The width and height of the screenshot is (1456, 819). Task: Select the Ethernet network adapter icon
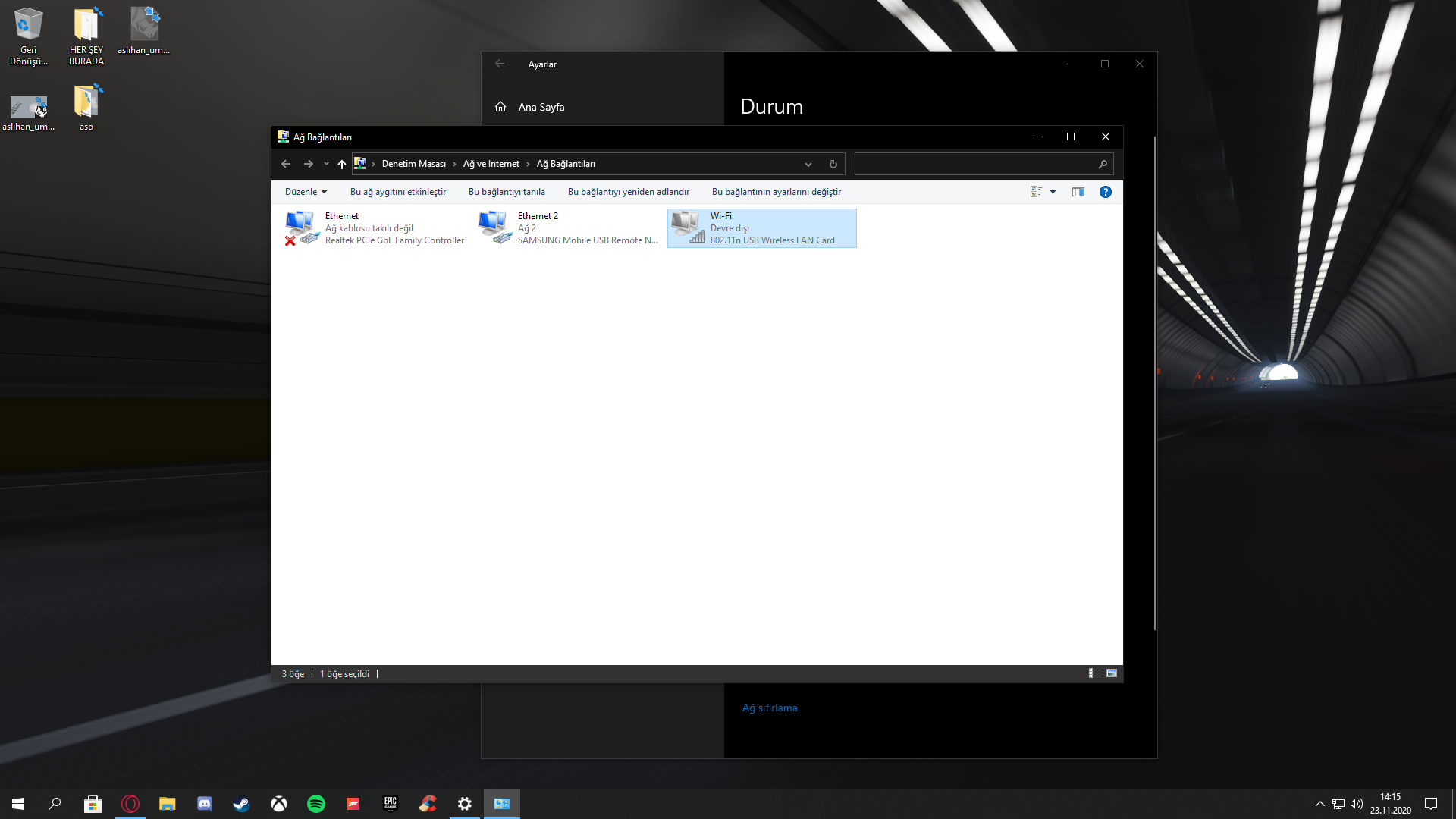point(301,227)
